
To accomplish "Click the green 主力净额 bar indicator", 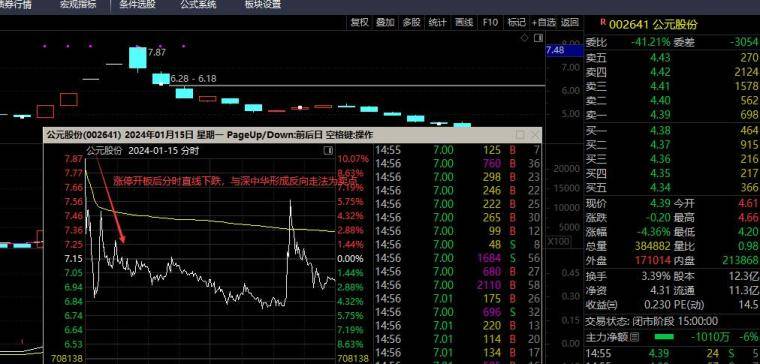I will pyautogui.click(x=664, y=336).
